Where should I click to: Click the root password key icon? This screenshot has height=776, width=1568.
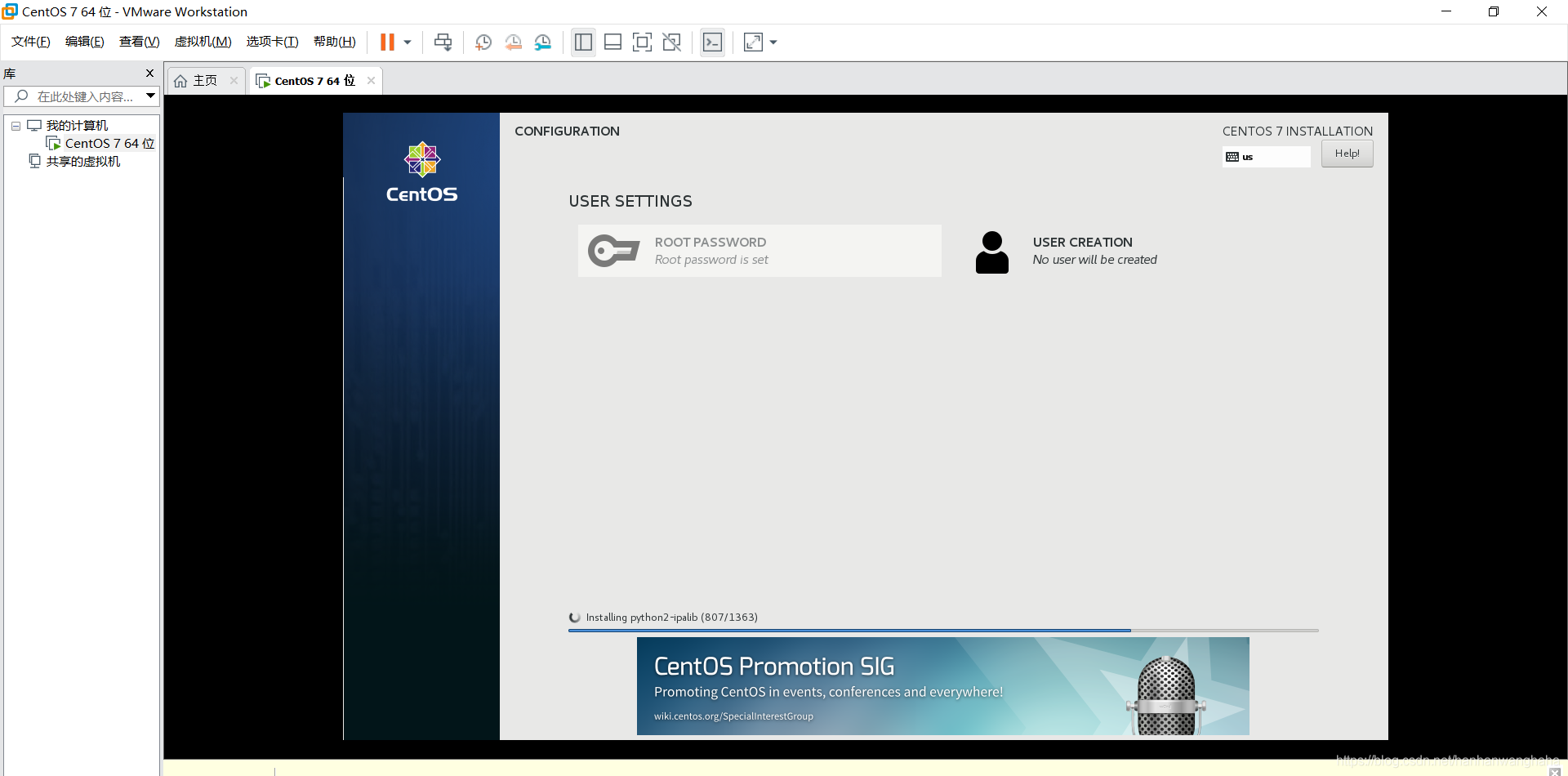(613, 251)
